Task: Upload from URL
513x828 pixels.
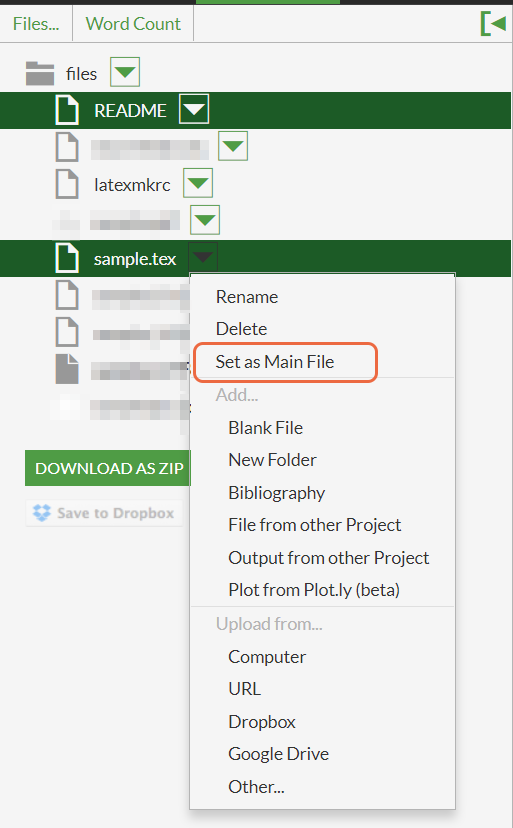Action: [245, 689]
